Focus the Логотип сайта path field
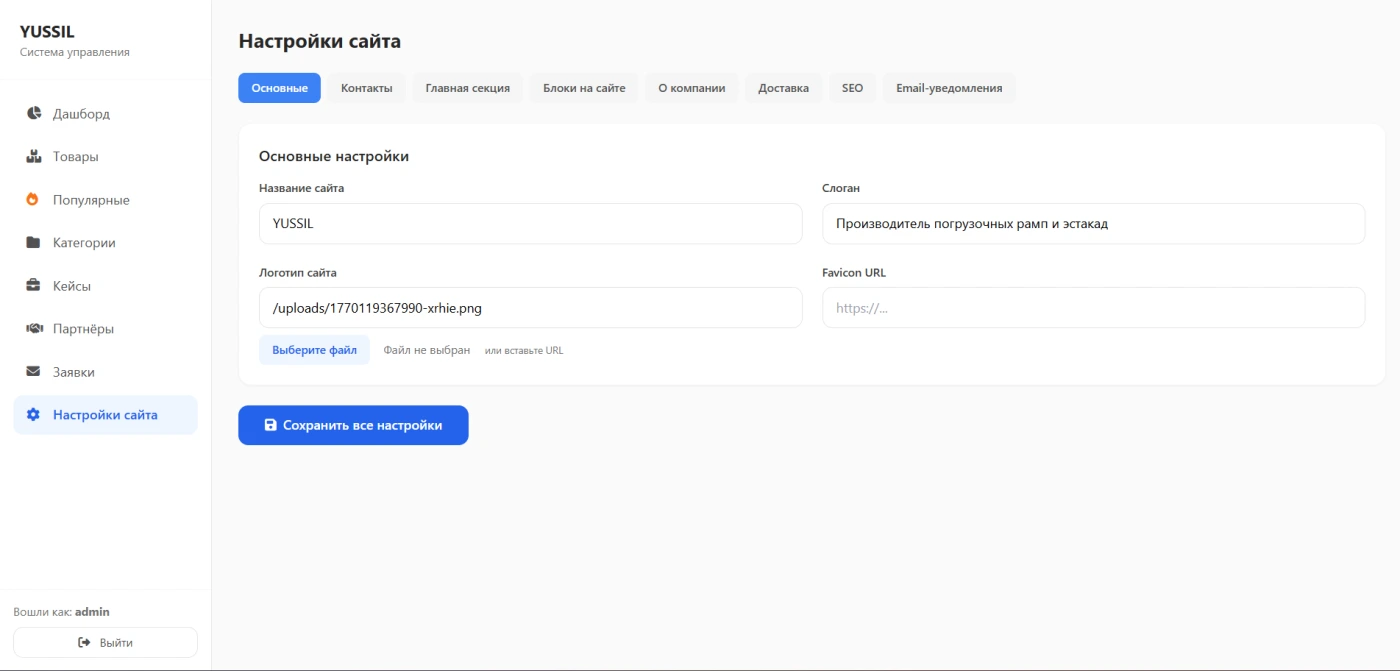The image size is (1400, 671). (x=530, y=308)
